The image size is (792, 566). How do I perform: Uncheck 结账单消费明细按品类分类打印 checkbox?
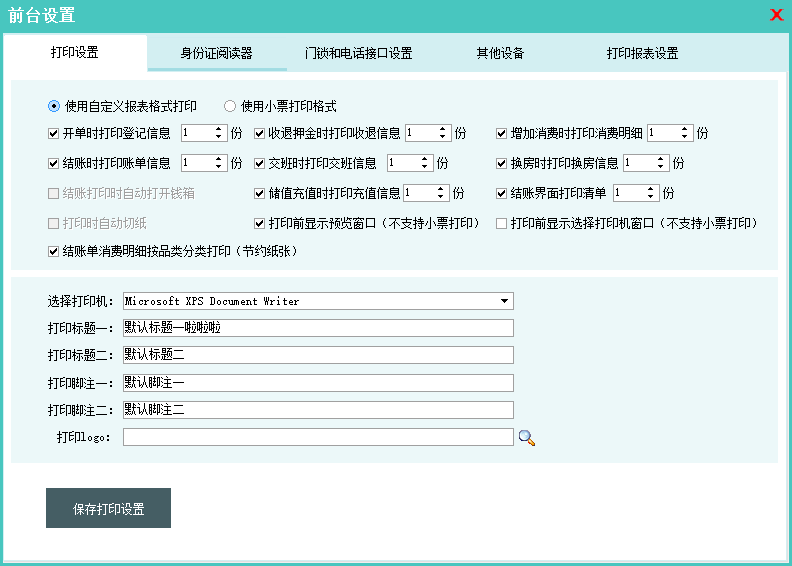tap(54, 252)
